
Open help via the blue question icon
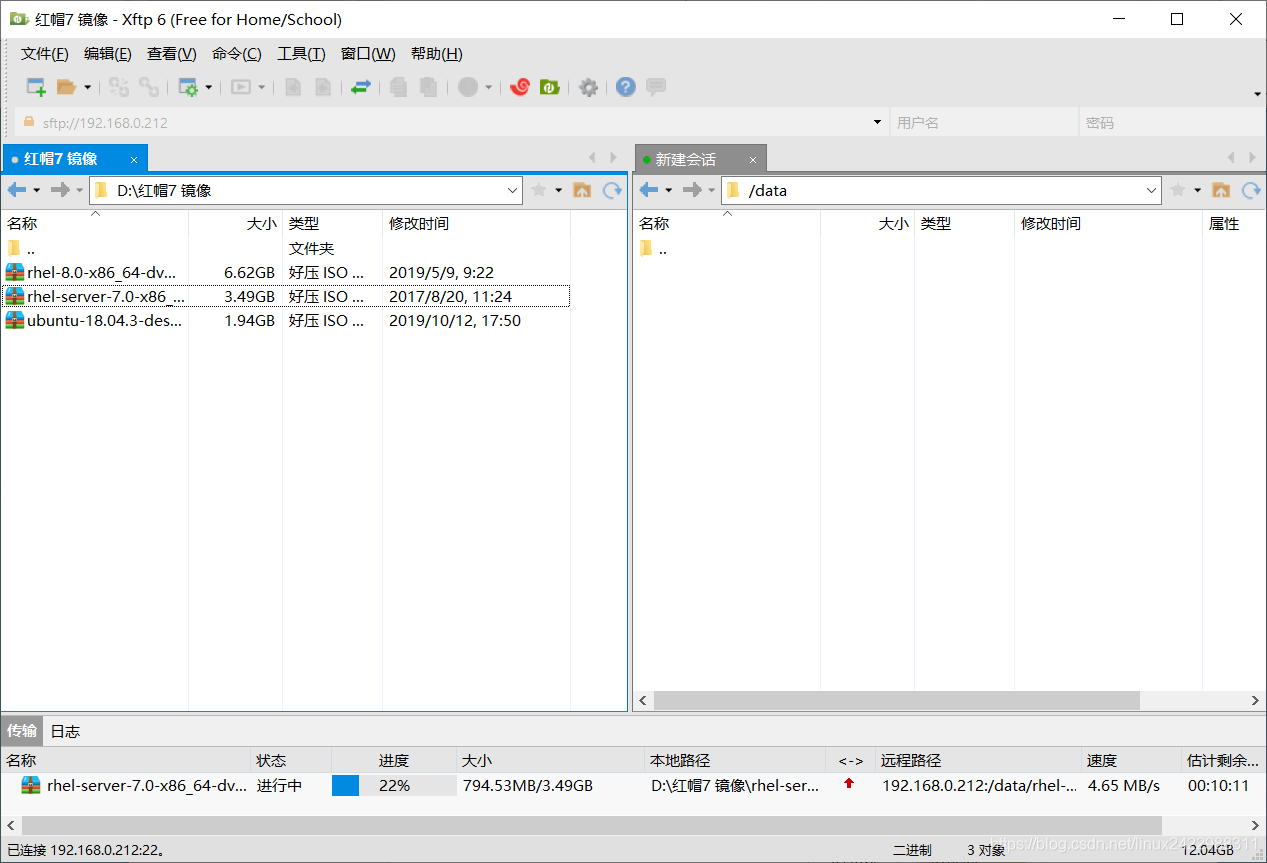(626, 87)
